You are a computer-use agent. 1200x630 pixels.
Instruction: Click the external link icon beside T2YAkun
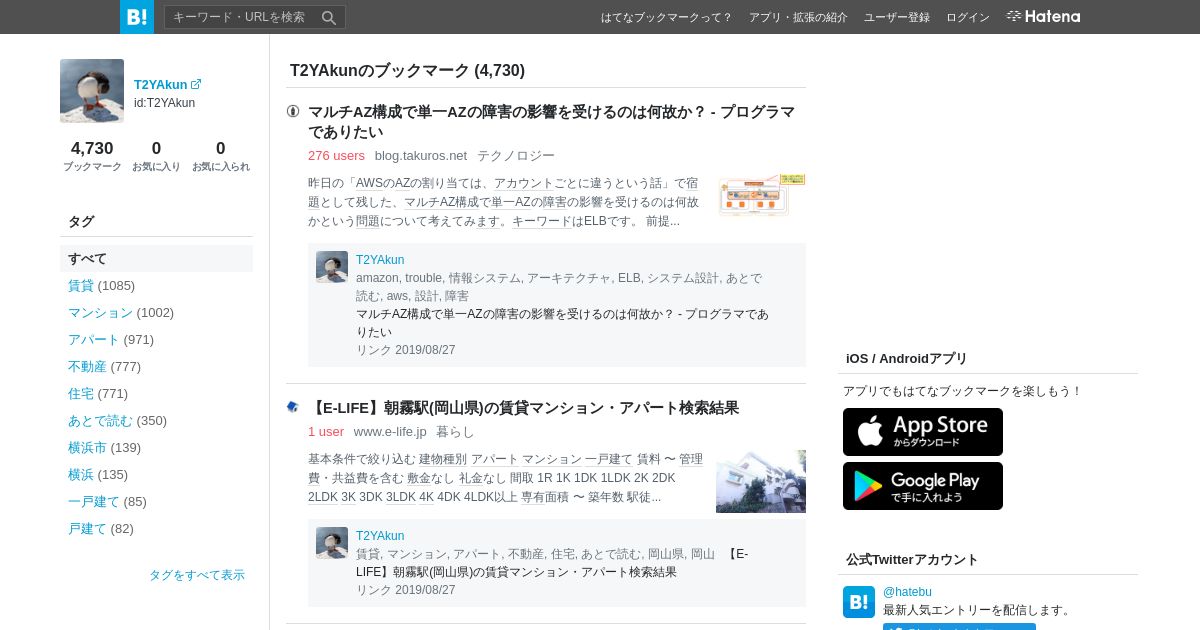click(196, 84)
